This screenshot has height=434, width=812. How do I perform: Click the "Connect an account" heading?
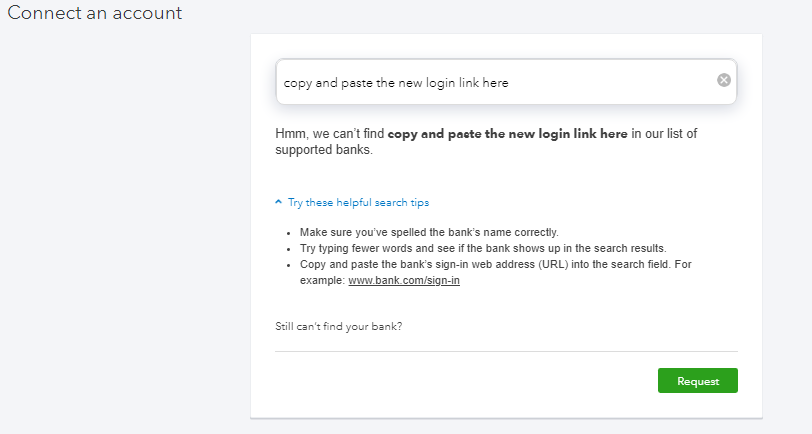click(x=95, y=14)
